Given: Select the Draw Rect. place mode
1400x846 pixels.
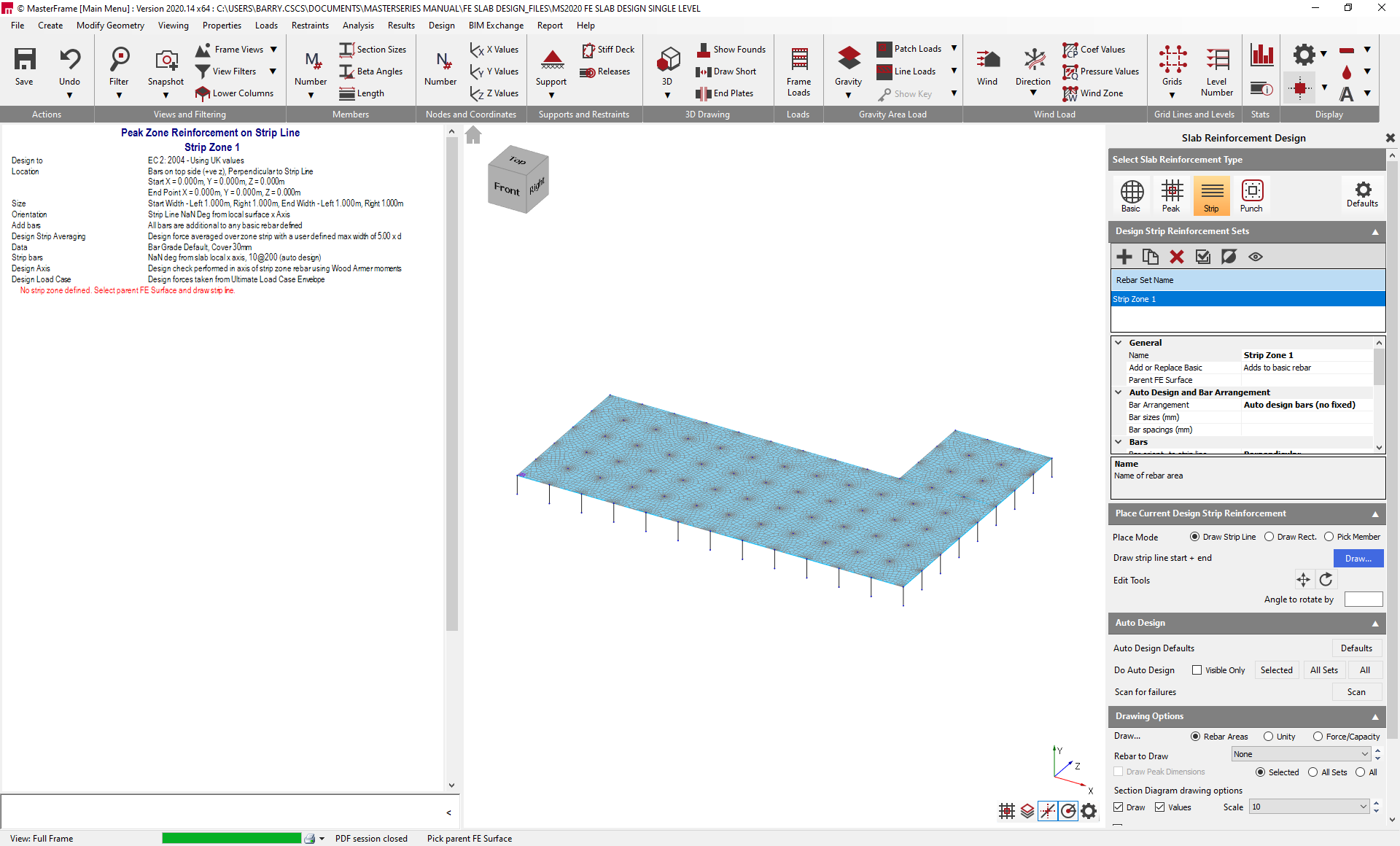Looking at the screenshot, I should [x=1269, y=537].
